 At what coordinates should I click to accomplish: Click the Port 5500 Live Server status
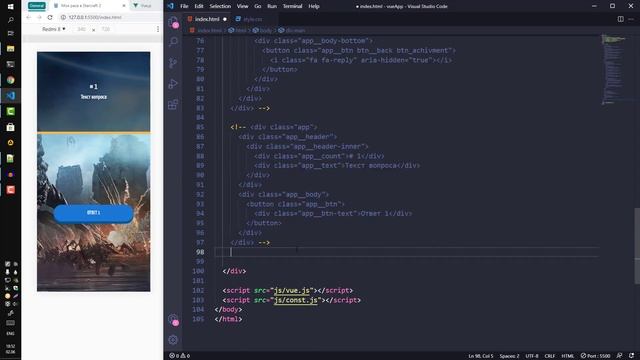596,356
